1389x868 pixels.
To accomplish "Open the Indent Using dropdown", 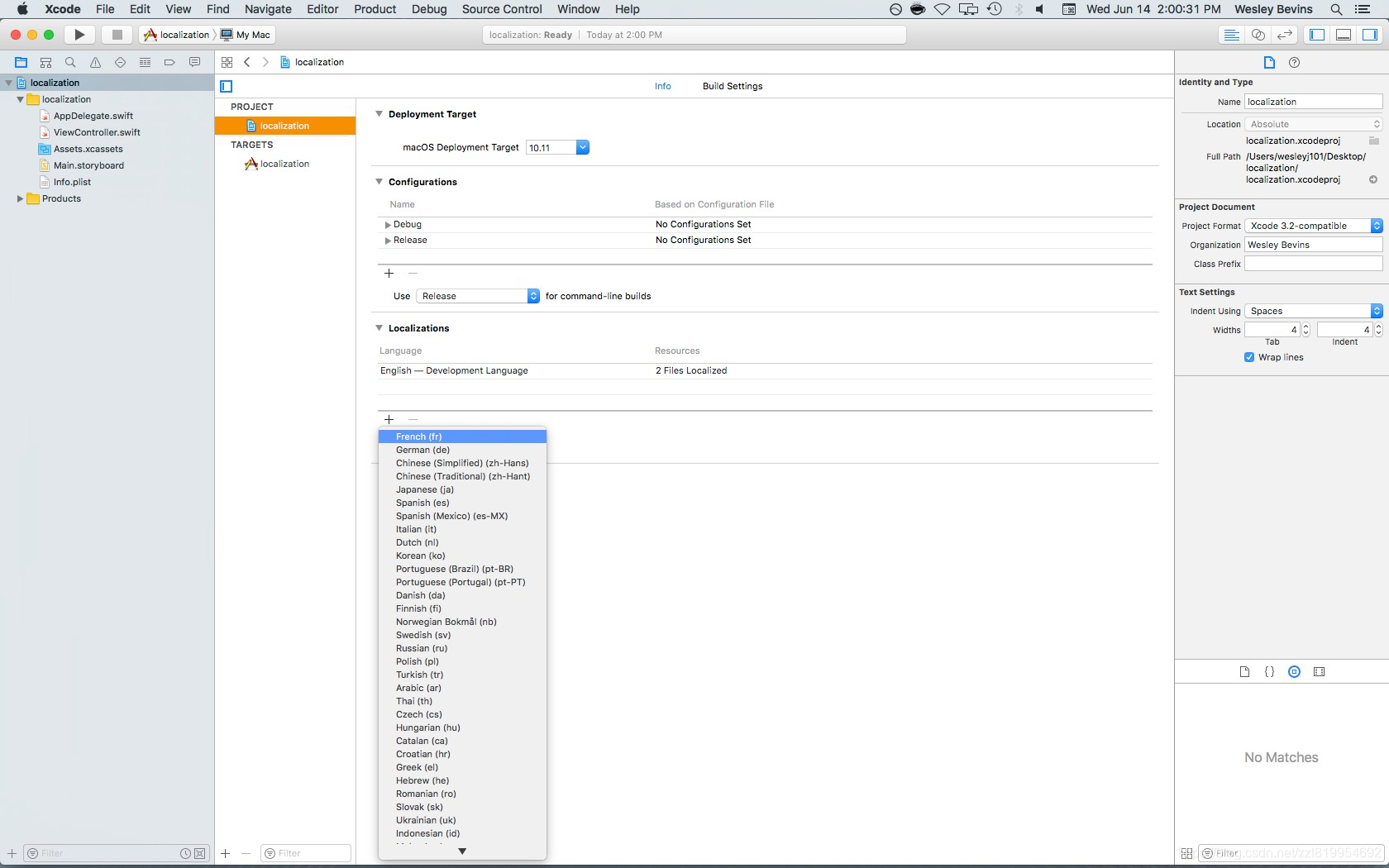I will pos(1314,311).
